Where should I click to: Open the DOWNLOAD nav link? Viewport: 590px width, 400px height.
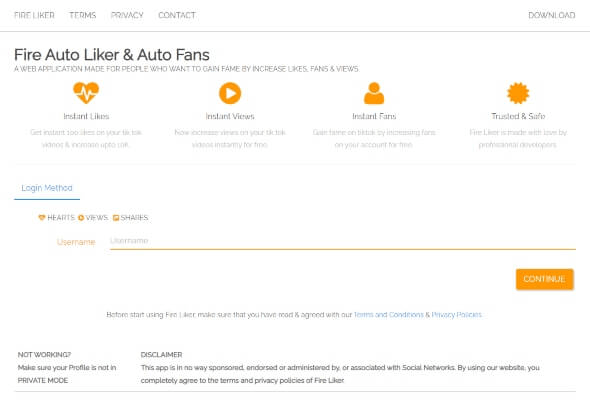click(x=552, y=15)
